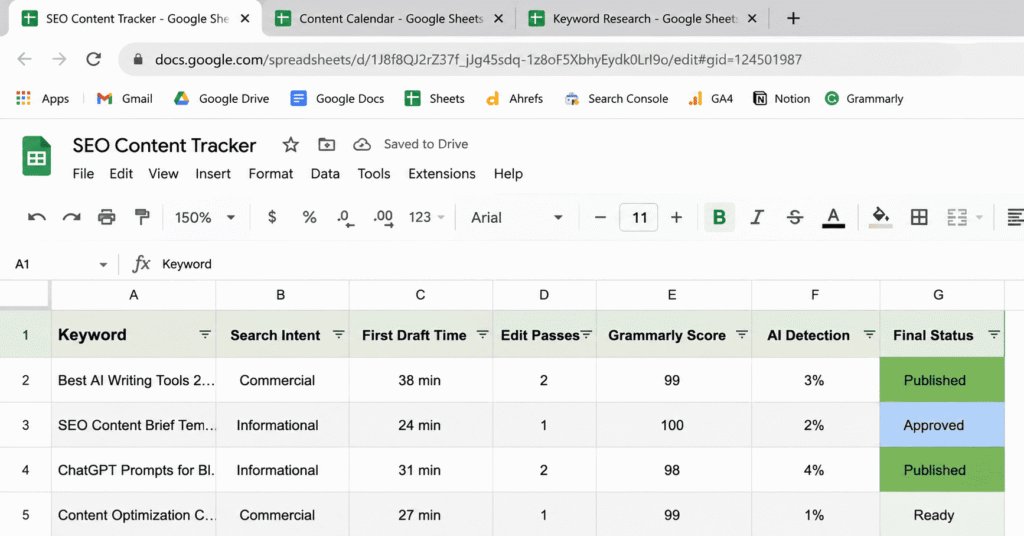Format as percent with % icon
The width and height of the screenshot is (1024, 536).
[310, 217]
